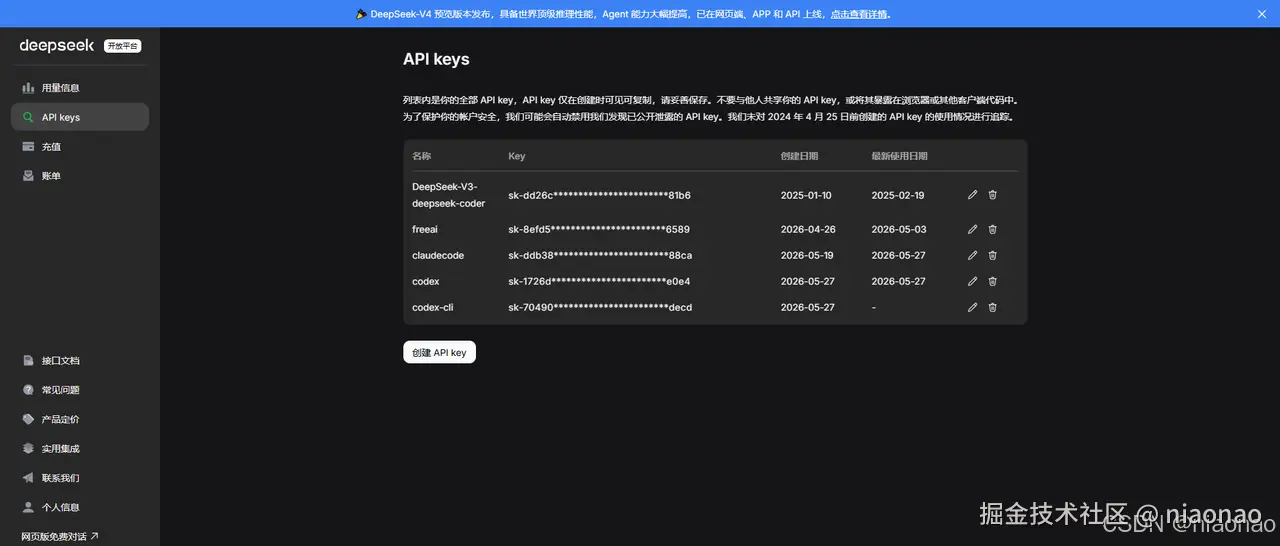This screenshot has width=1280, height=546.
Task: Click the magnifier icon next to API keys
Action: point(29,117)
